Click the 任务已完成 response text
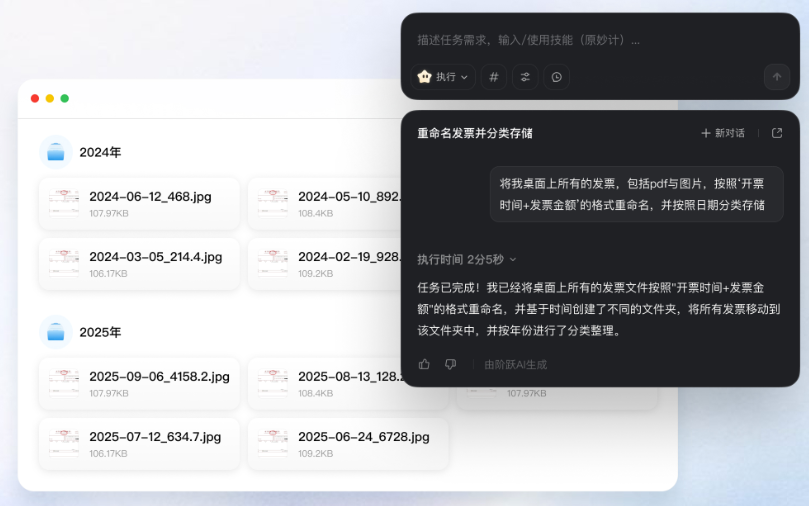The height and width of the screenshot is (506, 809). 598,309
